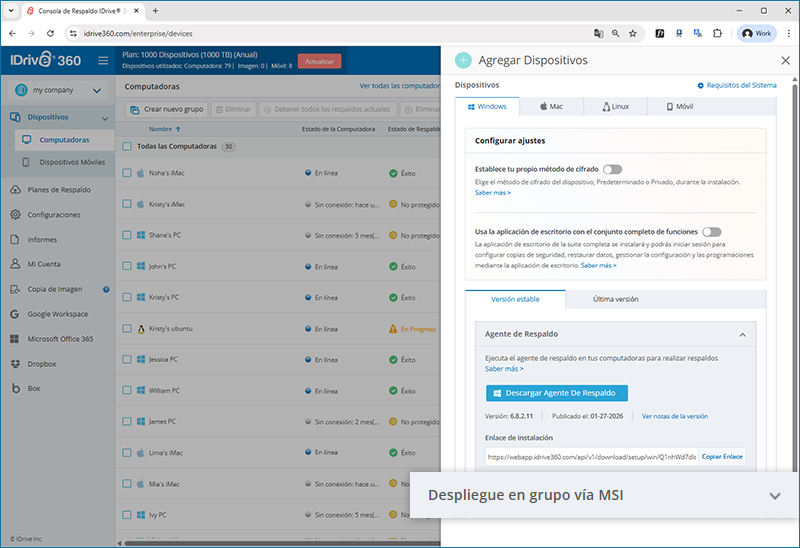Image resolution: width=800 pixels, height=548 pixels.
Task: Collapse the Agente de Respaldo section
Action: tap(742, 335)
